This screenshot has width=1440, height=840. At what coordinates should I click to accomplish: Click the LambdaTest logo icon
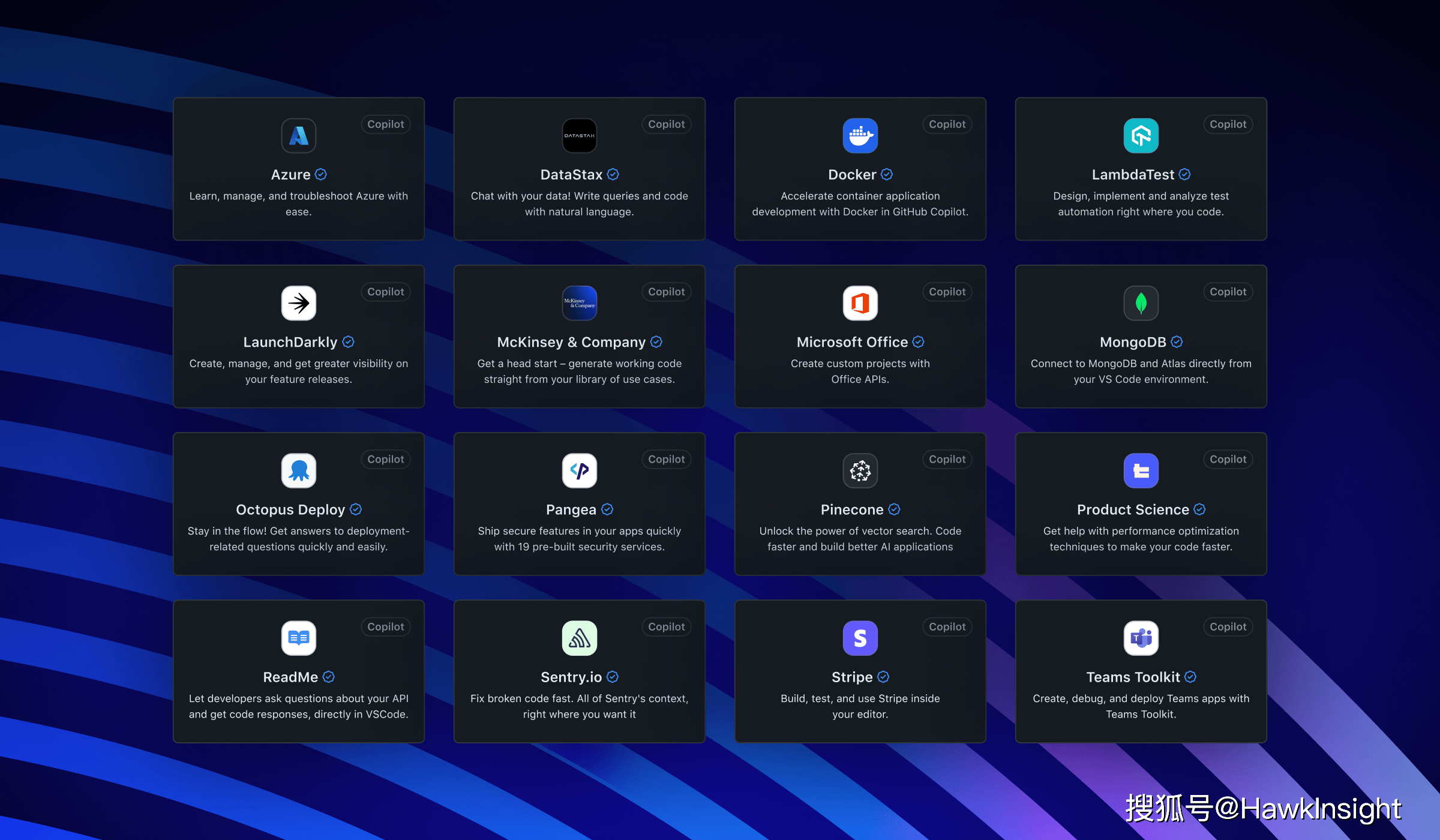pos(1141,136)
